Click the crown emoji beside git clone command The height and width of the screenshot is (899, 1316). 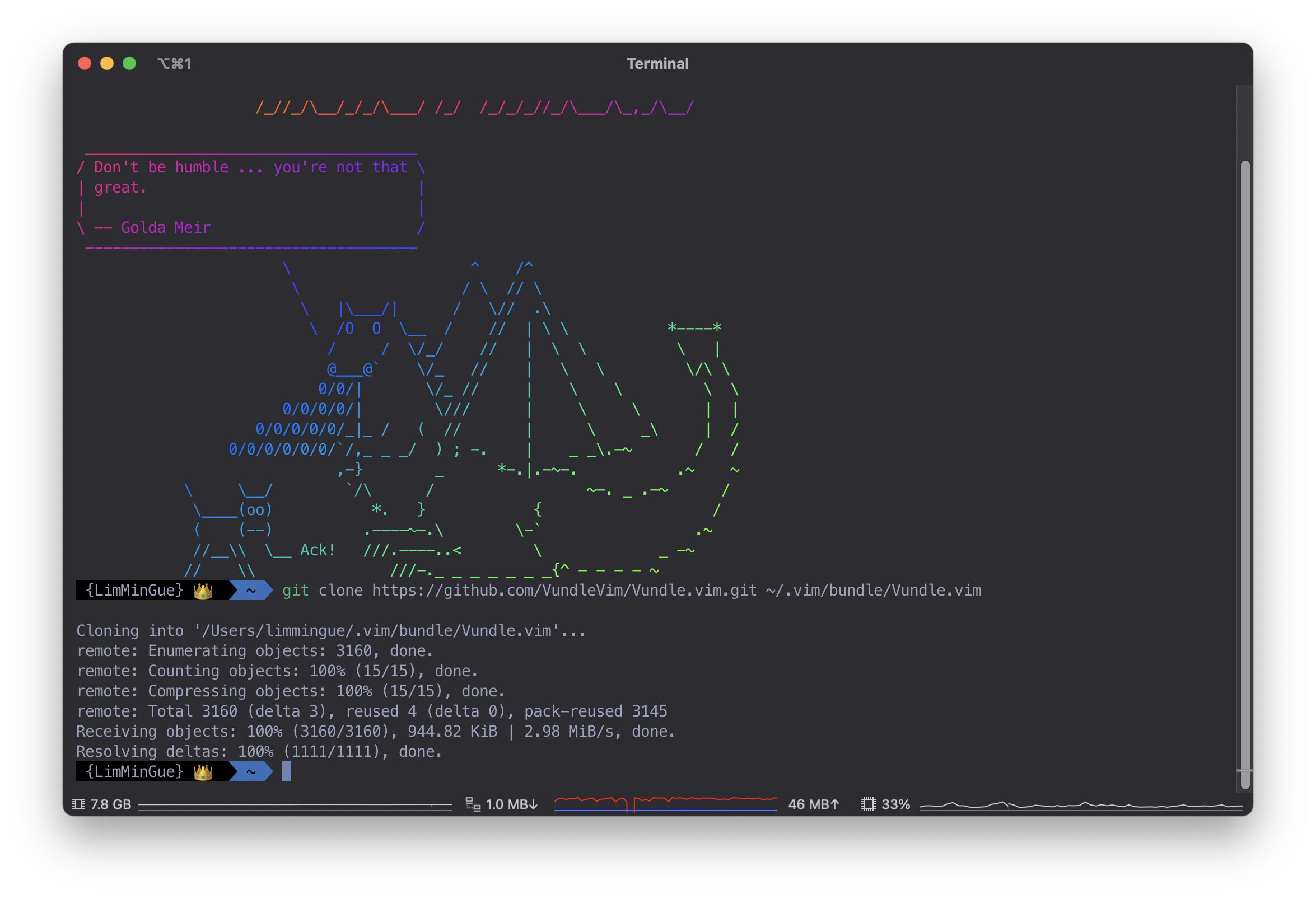coord(203,591)
